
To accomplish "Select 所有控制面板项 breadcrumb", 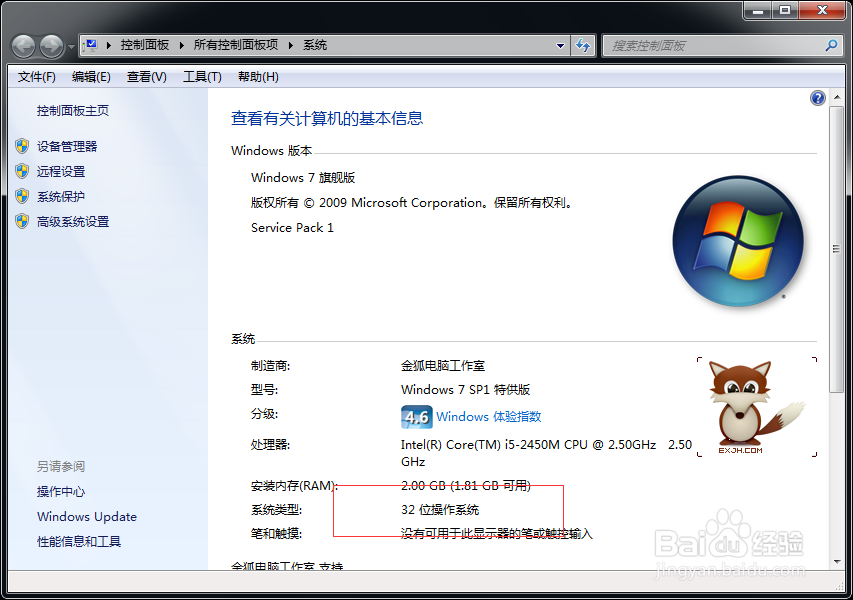I will (236, 45).
